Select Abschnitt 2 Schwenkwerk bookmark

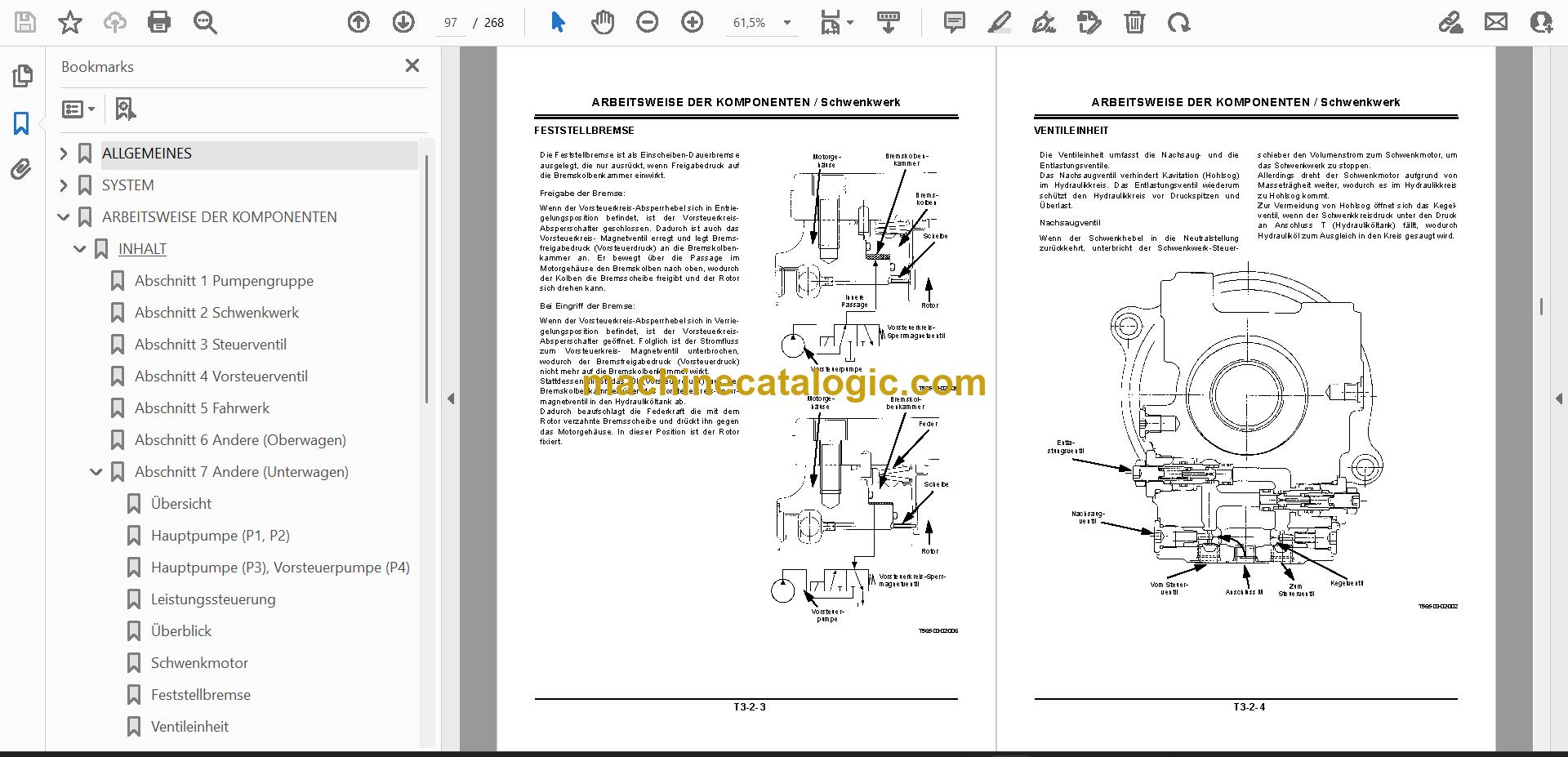216,313
